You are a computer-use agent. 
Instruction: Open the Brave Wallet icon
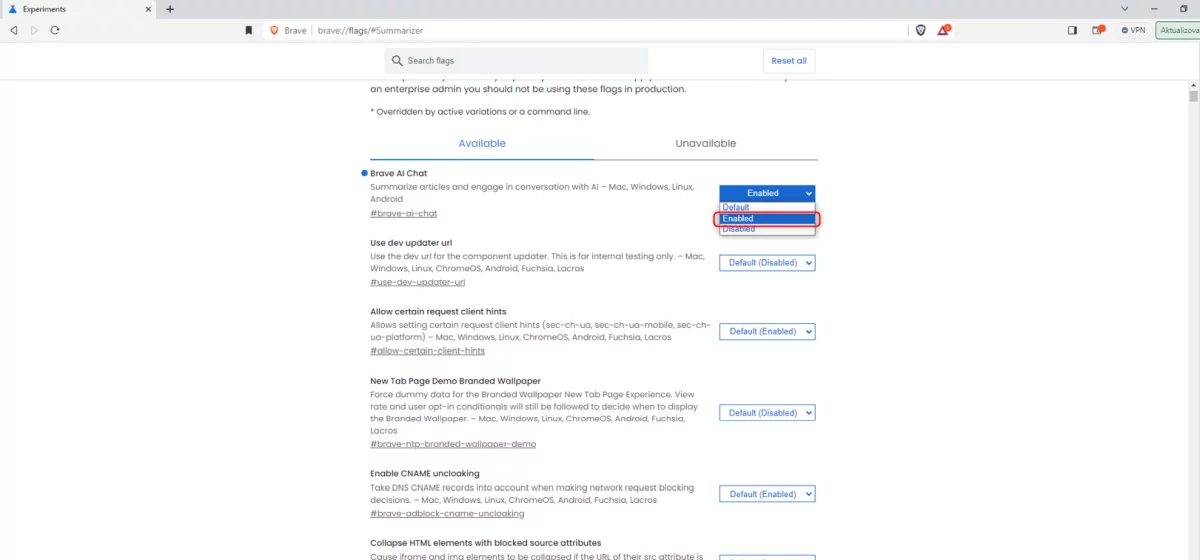(1097, 30)
